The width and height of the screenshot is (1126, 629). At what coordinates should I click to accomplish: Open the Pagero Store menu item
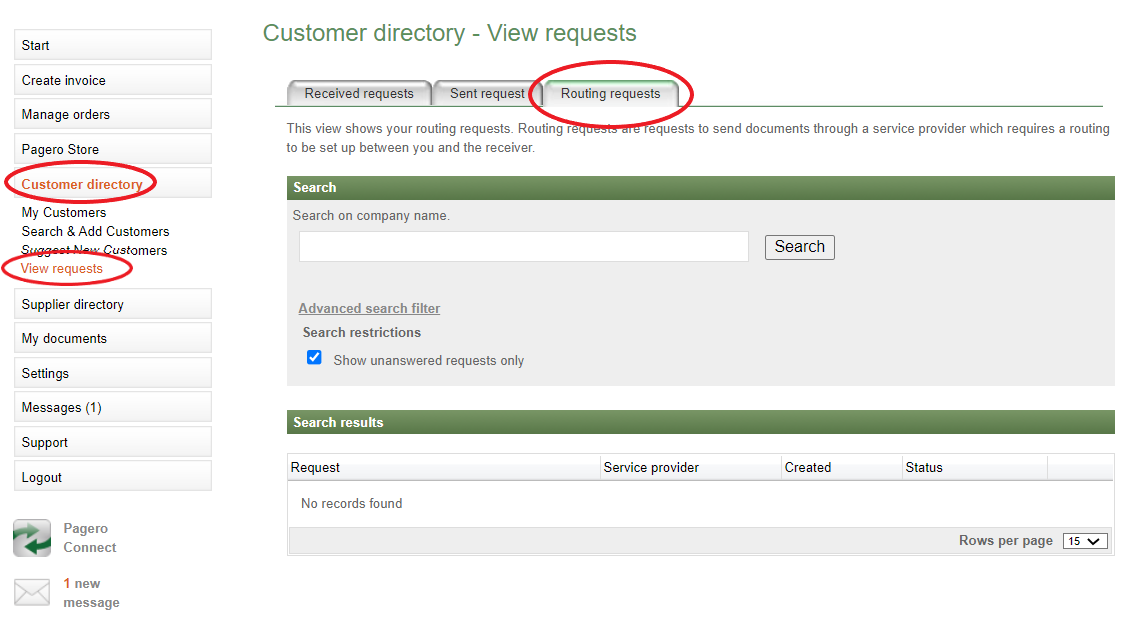[113, 149]
